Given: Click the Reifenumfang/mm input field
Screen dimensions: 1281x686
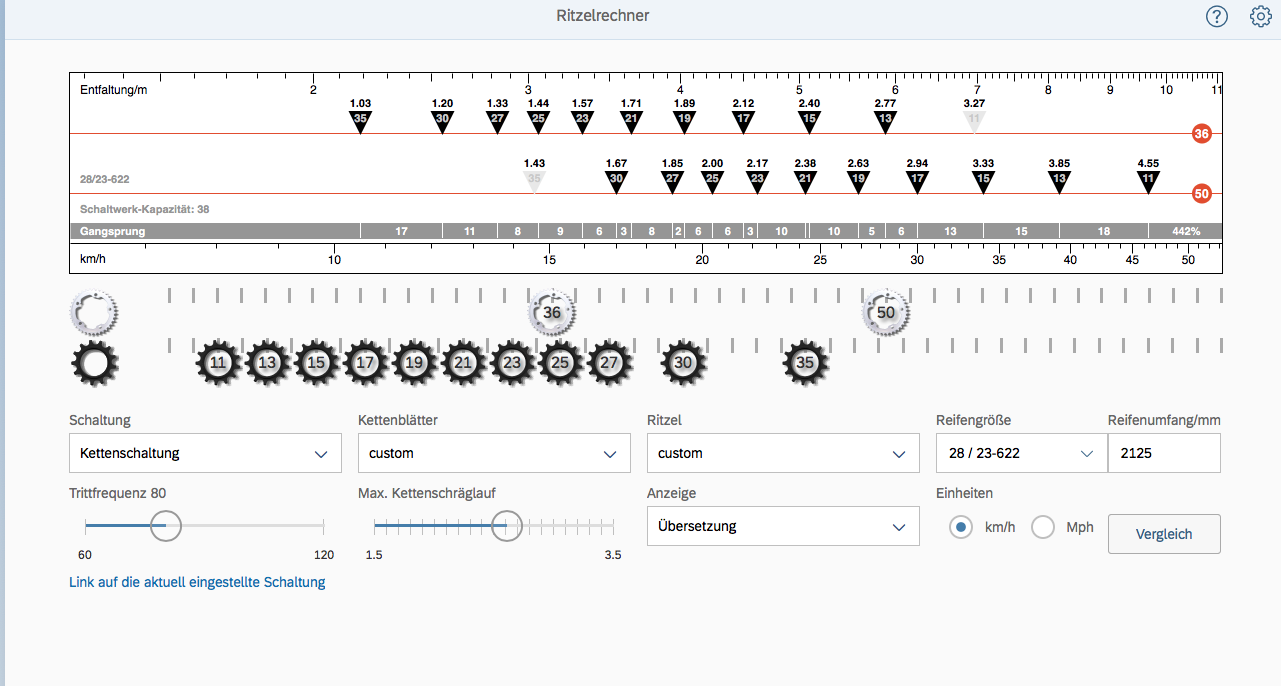Looking at the screenshot, I should coord(1164,453).
